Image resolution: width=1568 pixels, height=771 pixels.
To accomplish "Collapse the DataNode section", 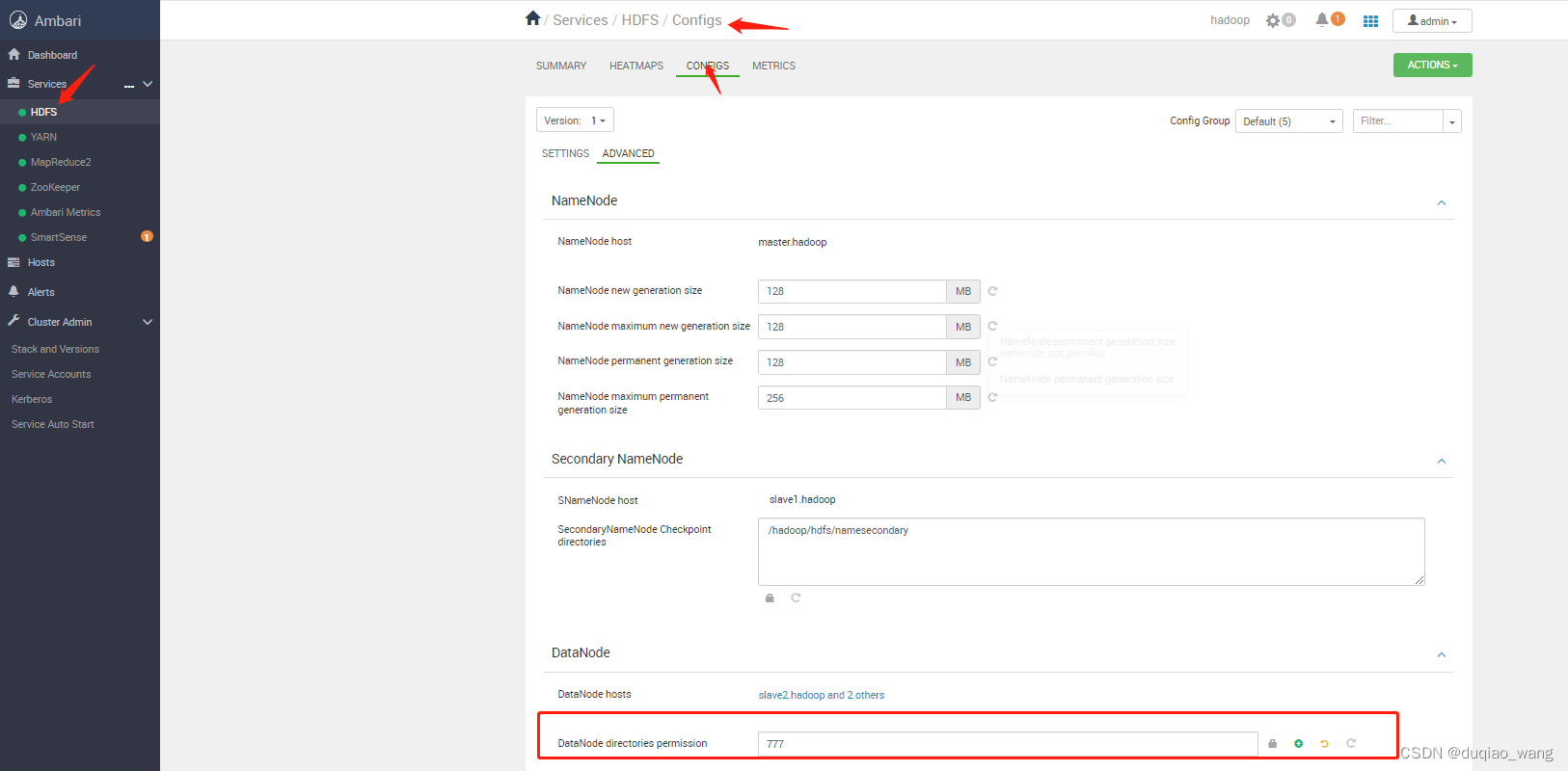I will pos(1442,654).
